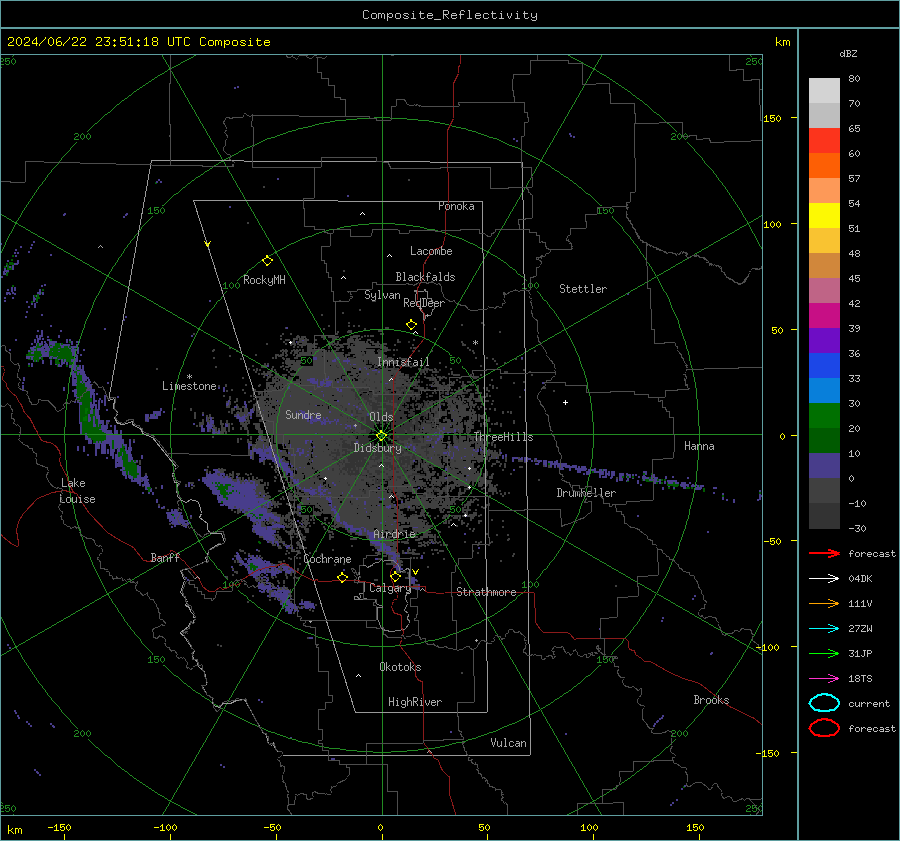Click the light blue 30-33 dBZ swatch
The height and width of the screenshot is (841, 900).
[824, 390]
